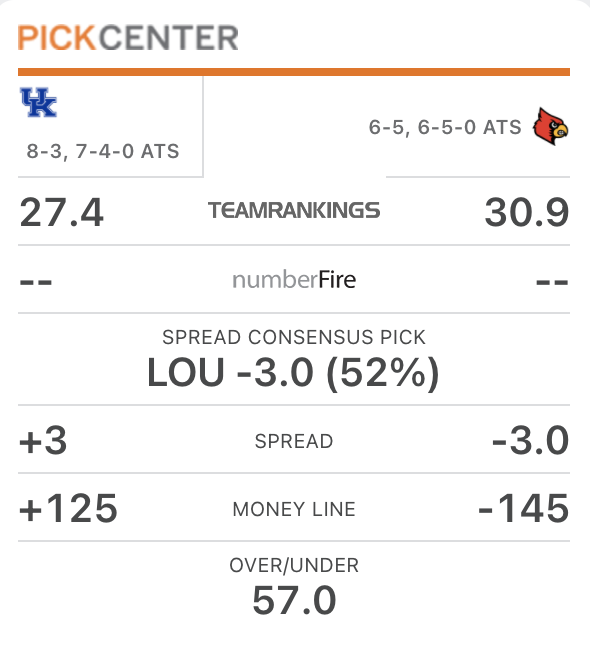This screenshot has height=652, width=590.
Task: Select Louisville's -145 money line
Action: 523,508
